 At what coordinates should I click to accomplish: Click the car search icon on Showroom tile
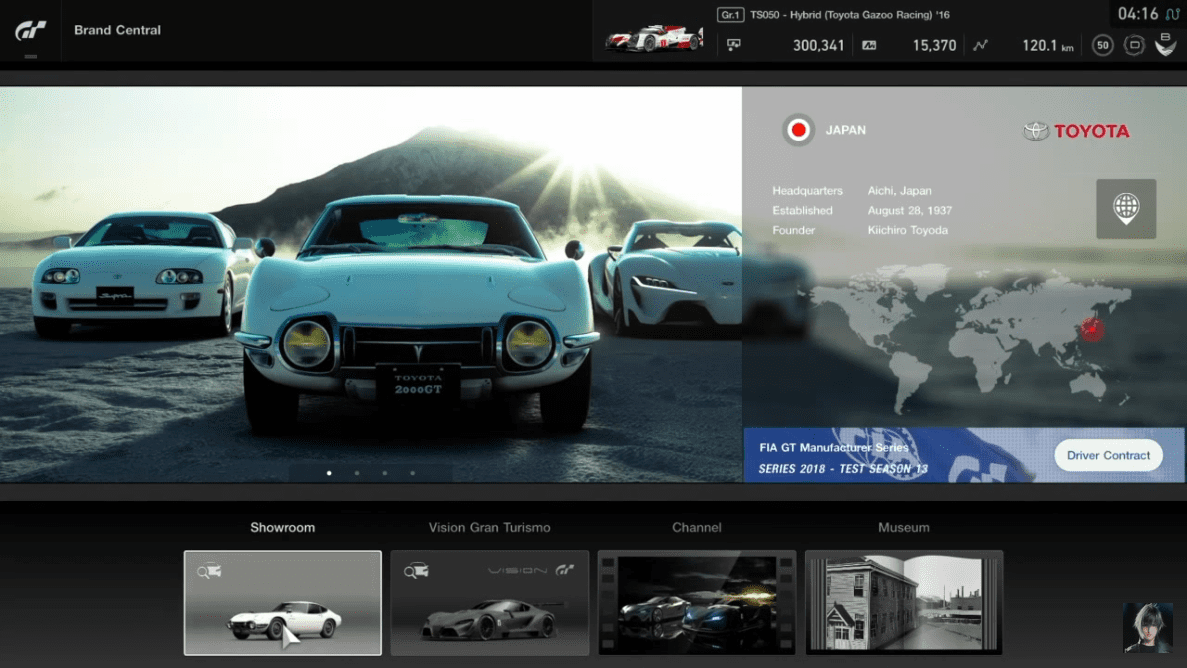point(209,570)
